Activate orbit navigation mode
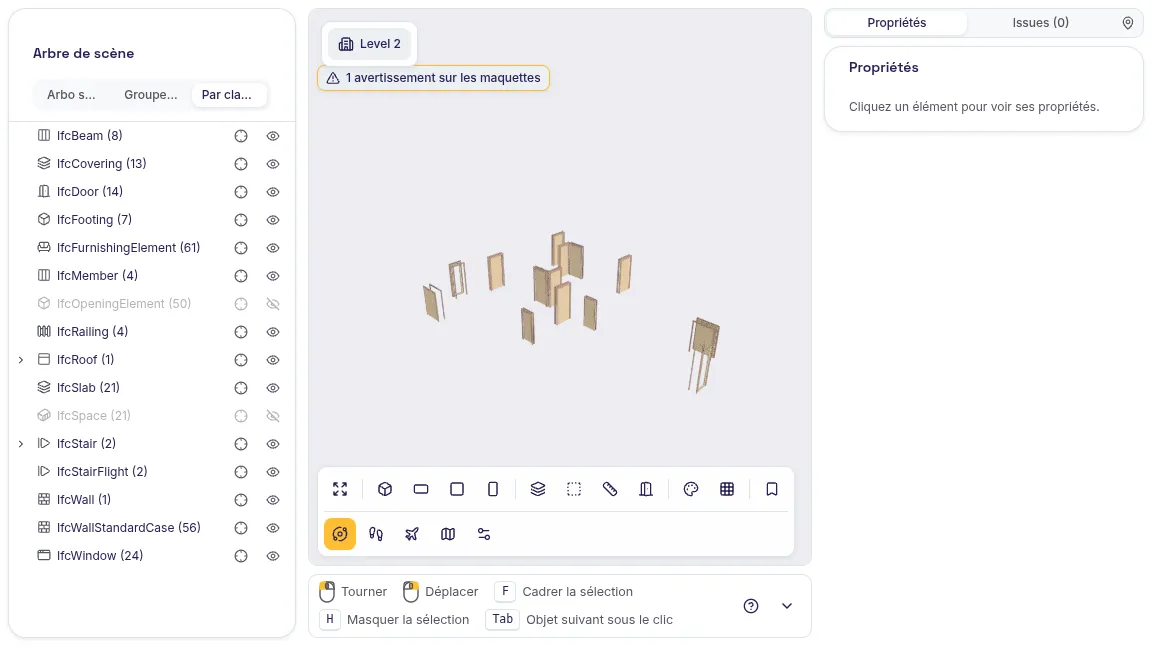The image size is (1152, 648). click(x=339, y=534)
